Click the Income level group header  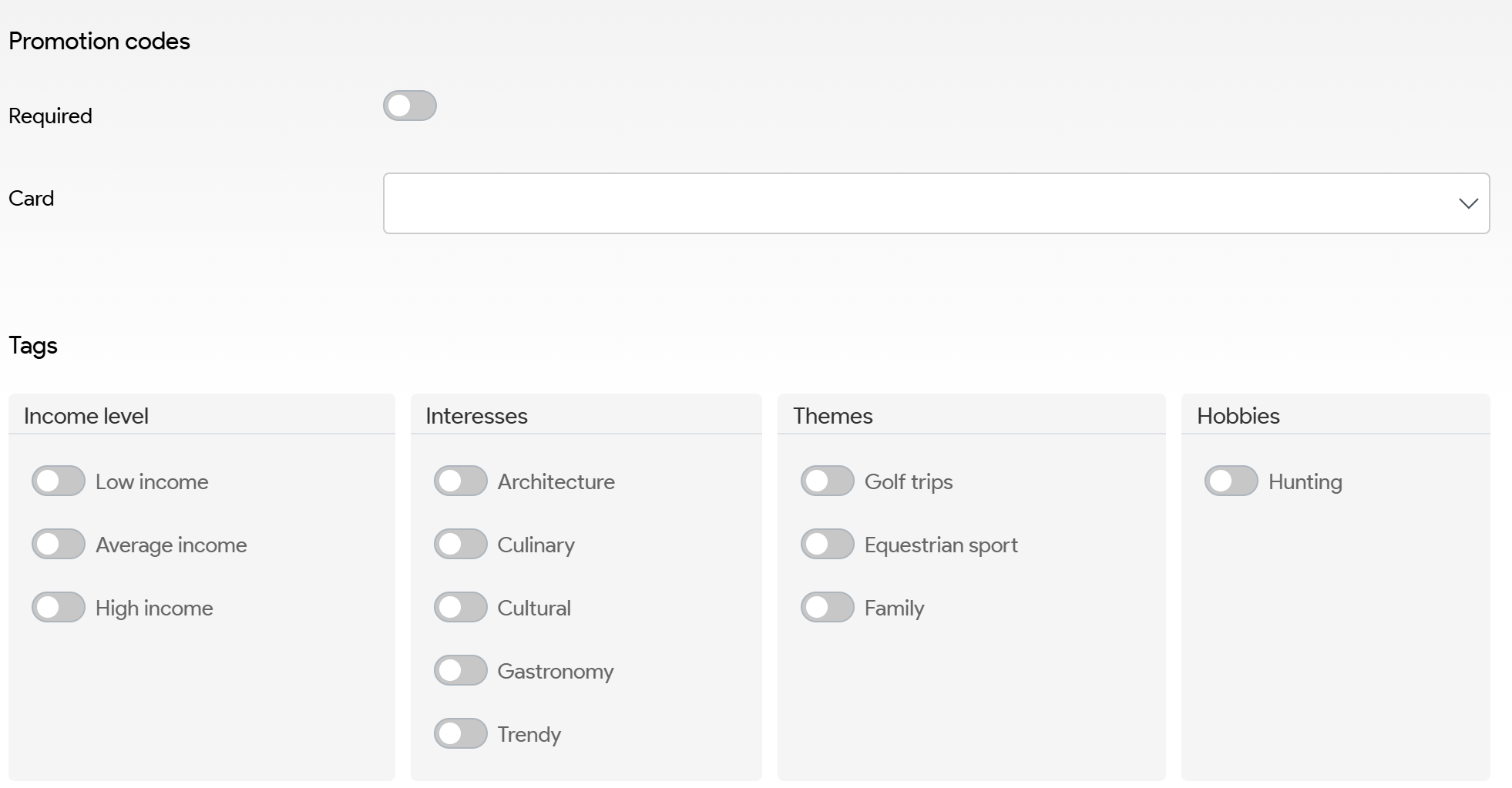coord(86,416)
